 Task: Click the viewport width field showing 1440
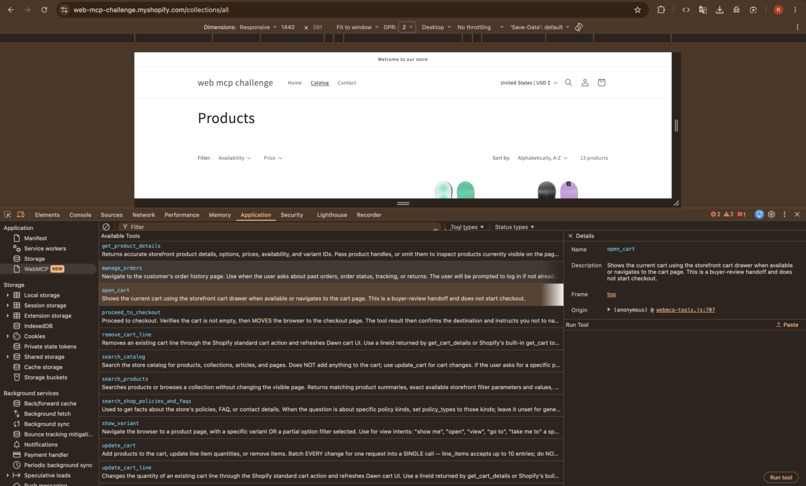pyautogui.click(x=288, y=27)
